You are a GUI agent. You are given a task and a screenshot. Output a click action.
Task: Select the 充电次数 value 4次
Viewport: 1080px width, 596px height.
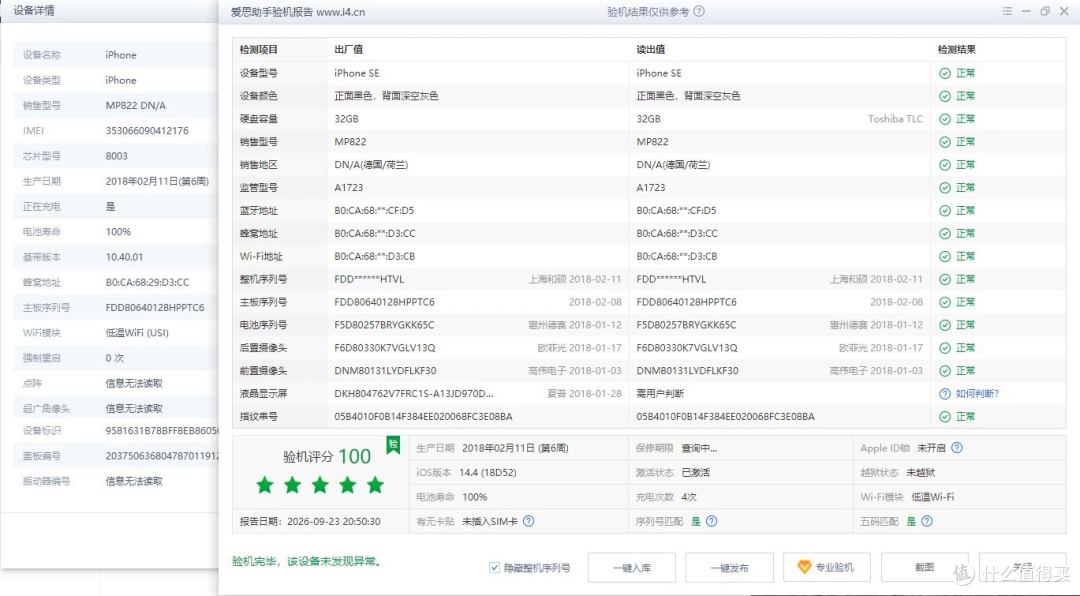click(x=689, y=497)
